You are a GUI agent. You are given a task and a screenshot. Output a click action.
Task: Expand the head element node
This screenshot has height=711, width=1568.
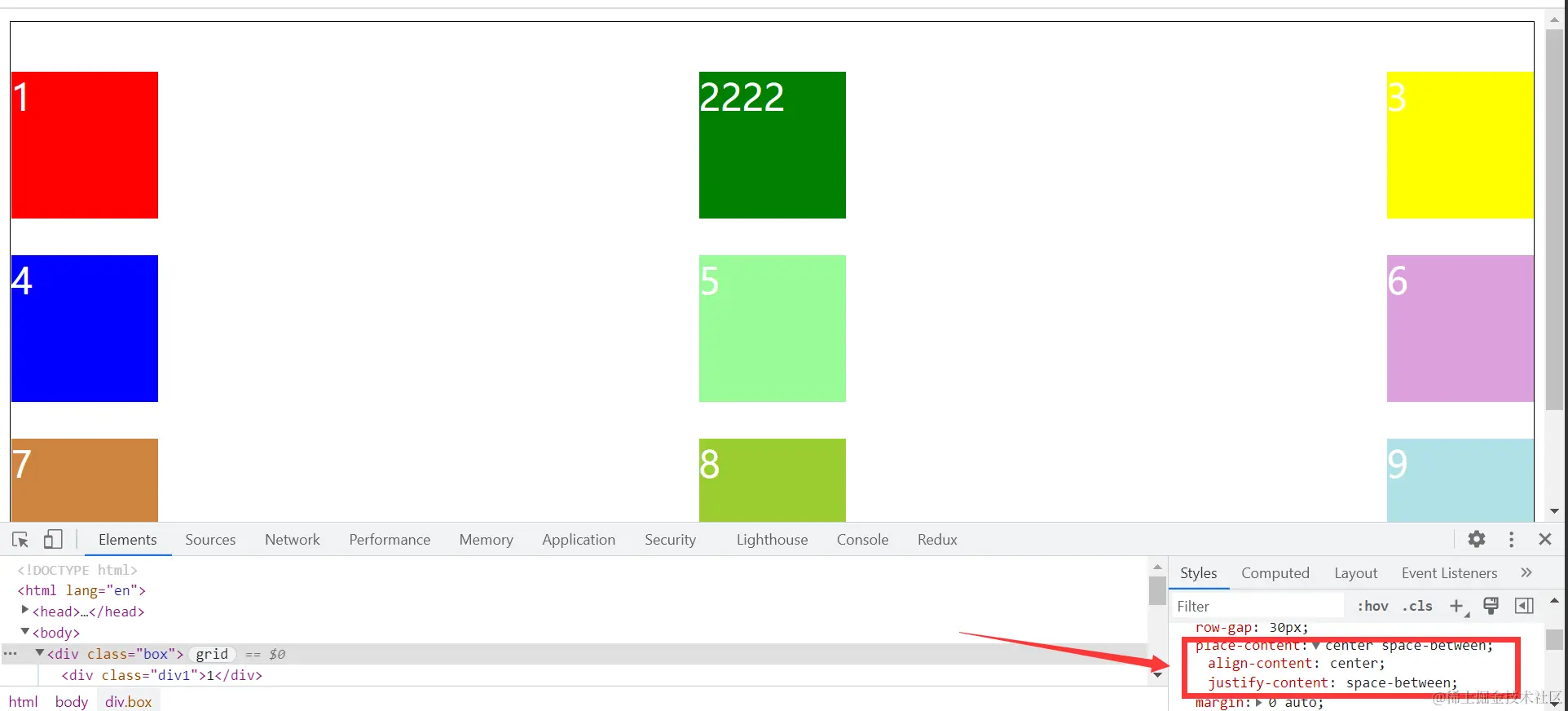(x=24, y=610)
